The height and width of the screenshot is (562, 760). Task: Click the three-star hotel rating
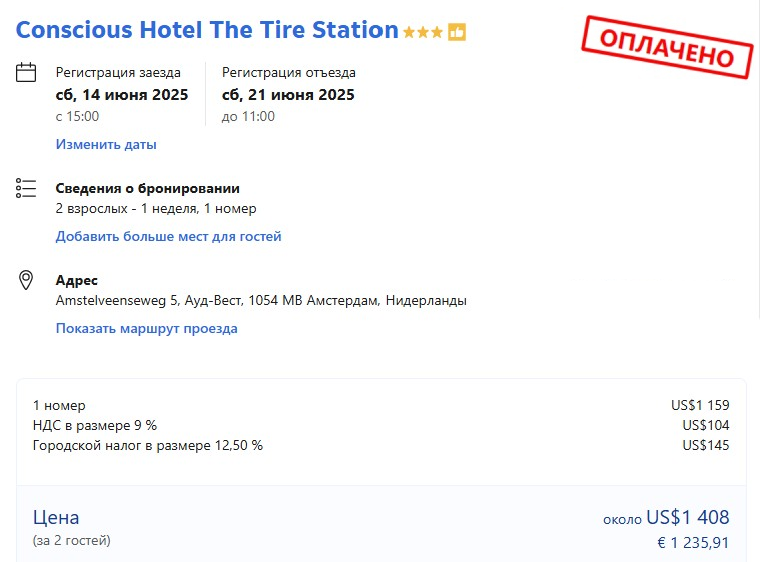(423, 32)
